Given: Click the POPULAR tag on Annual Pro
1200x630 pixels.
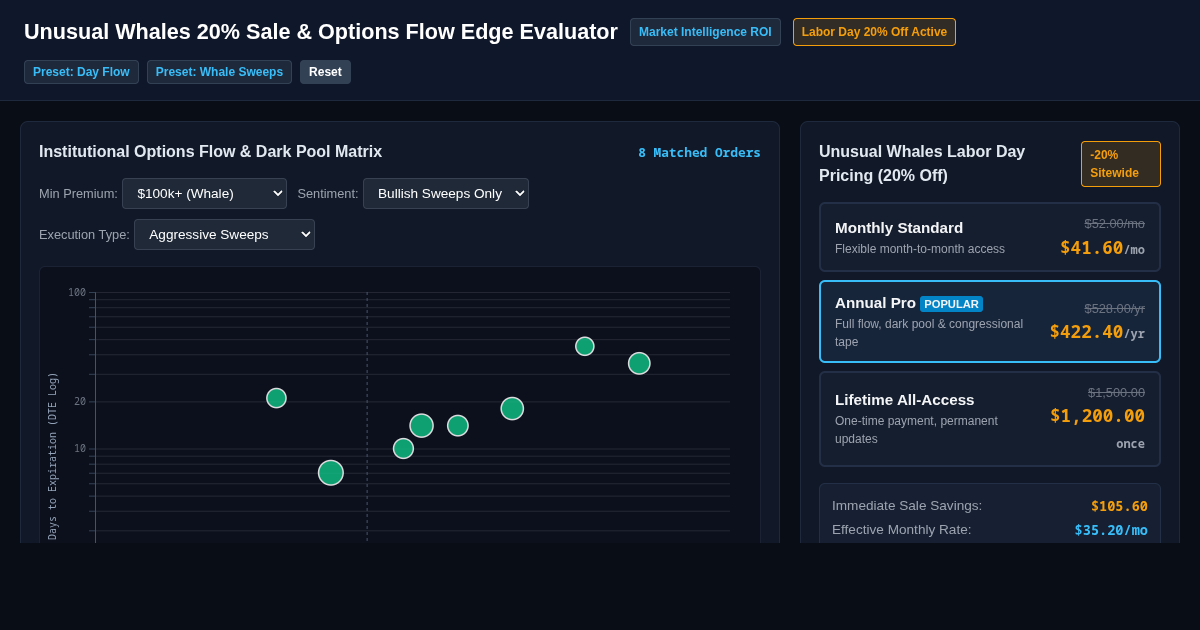Looking at the screenshot, I should [951, 304].
